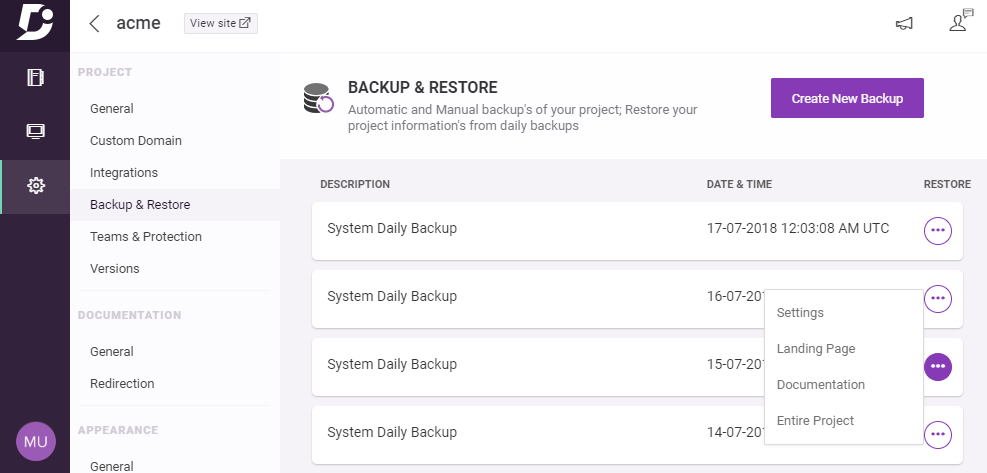Open restore options for 16-07 backup
Screen dimensions: 987x473
tap(937, 298)
